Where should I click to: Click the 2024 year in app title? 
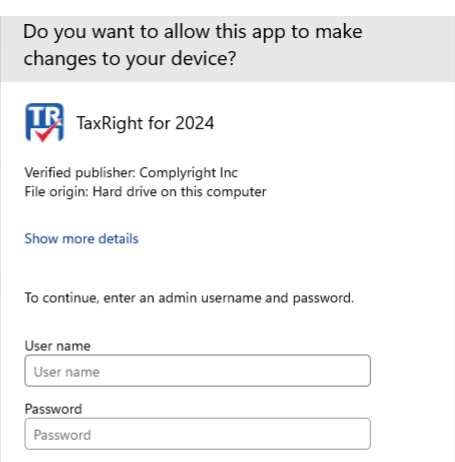click(195, 123)
